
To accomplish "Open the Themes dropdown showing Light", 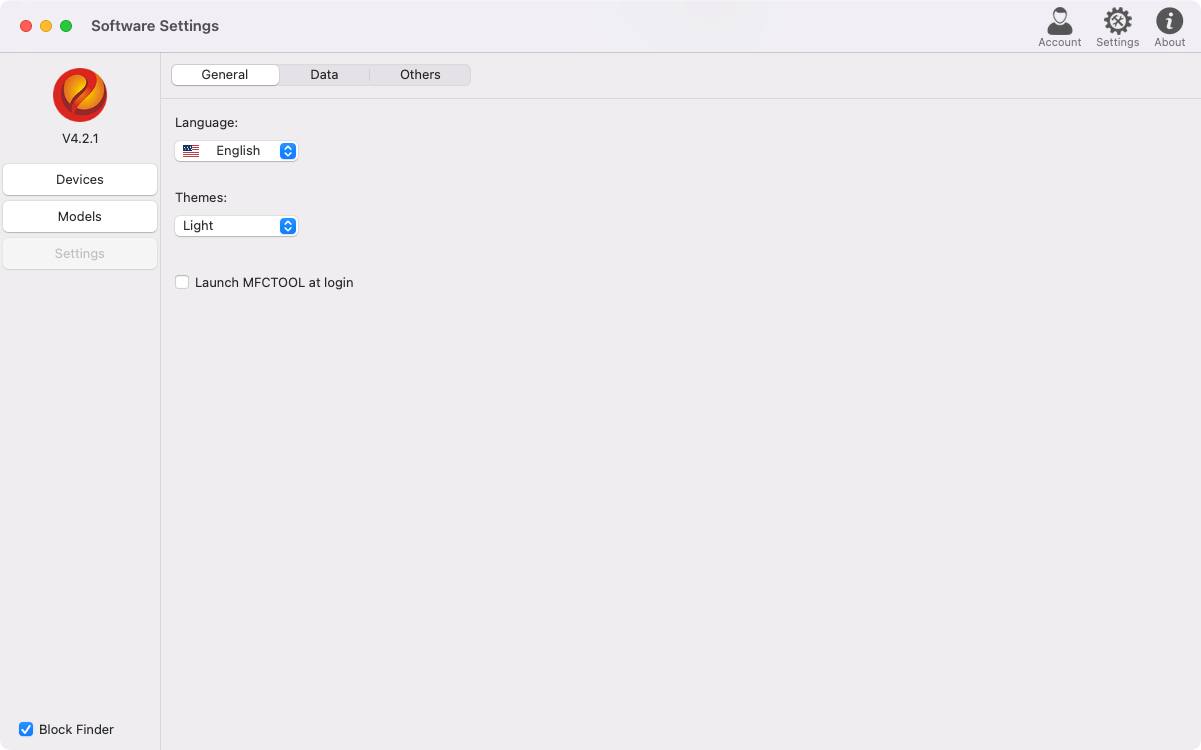I will click(236, 226).
